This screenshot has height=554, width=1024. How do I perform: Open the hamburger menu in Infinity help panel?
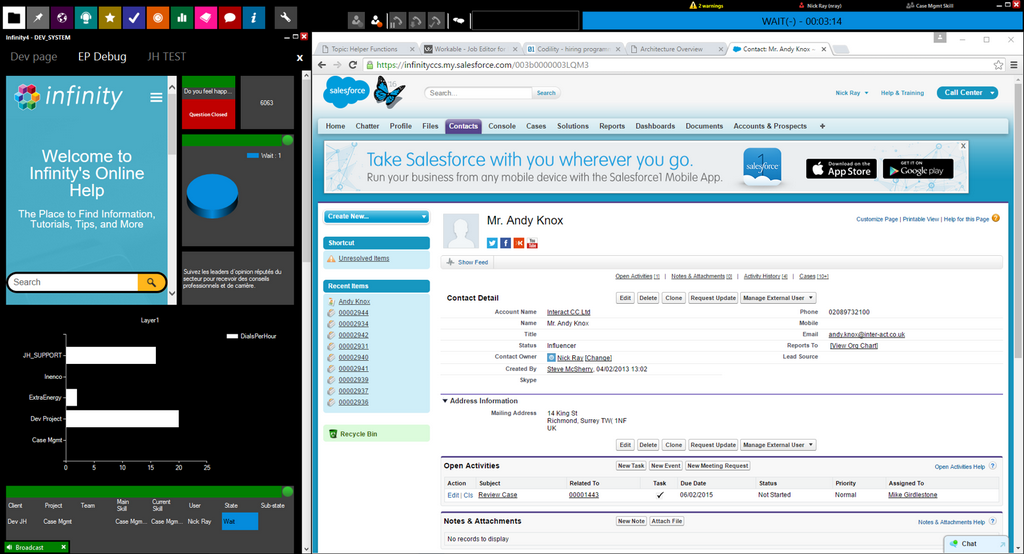156,97
